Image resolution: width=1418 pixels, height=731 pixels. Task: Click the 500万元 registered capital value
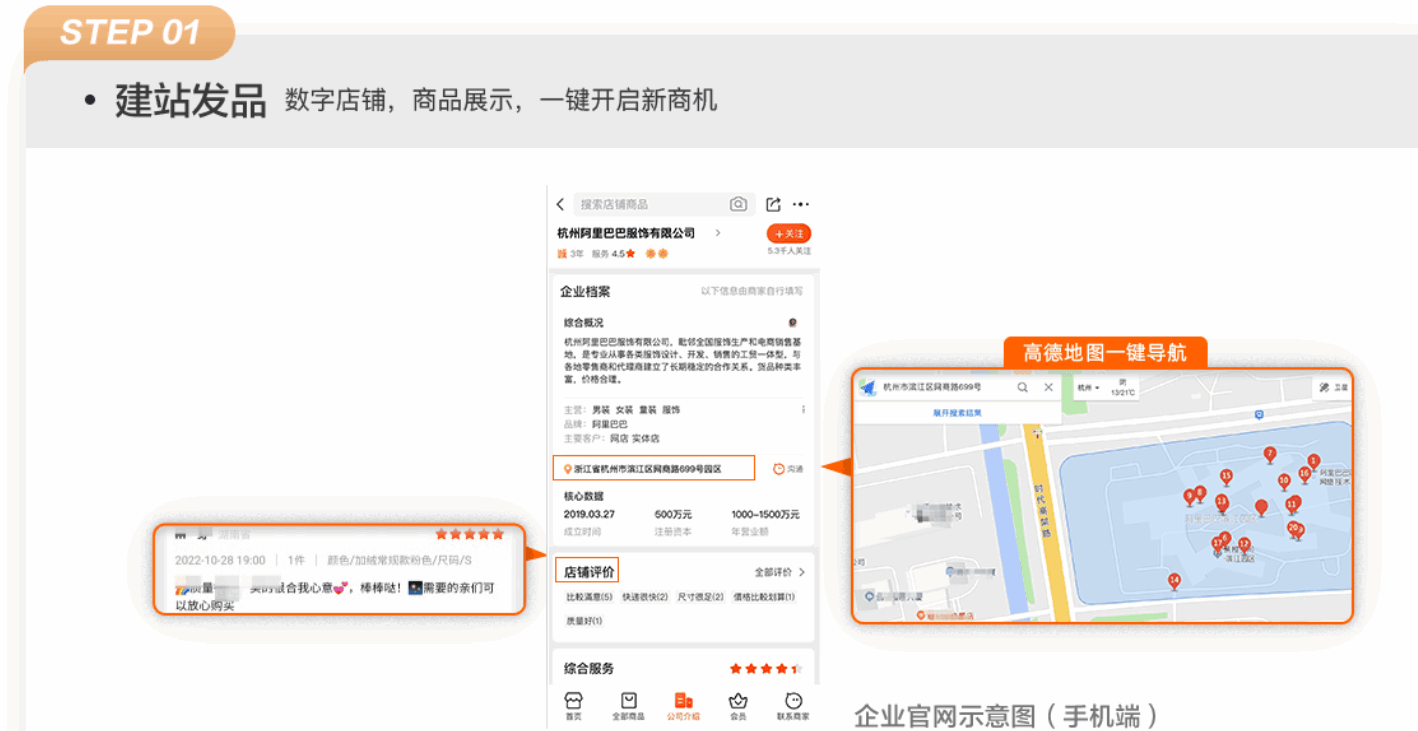[672, 514]
